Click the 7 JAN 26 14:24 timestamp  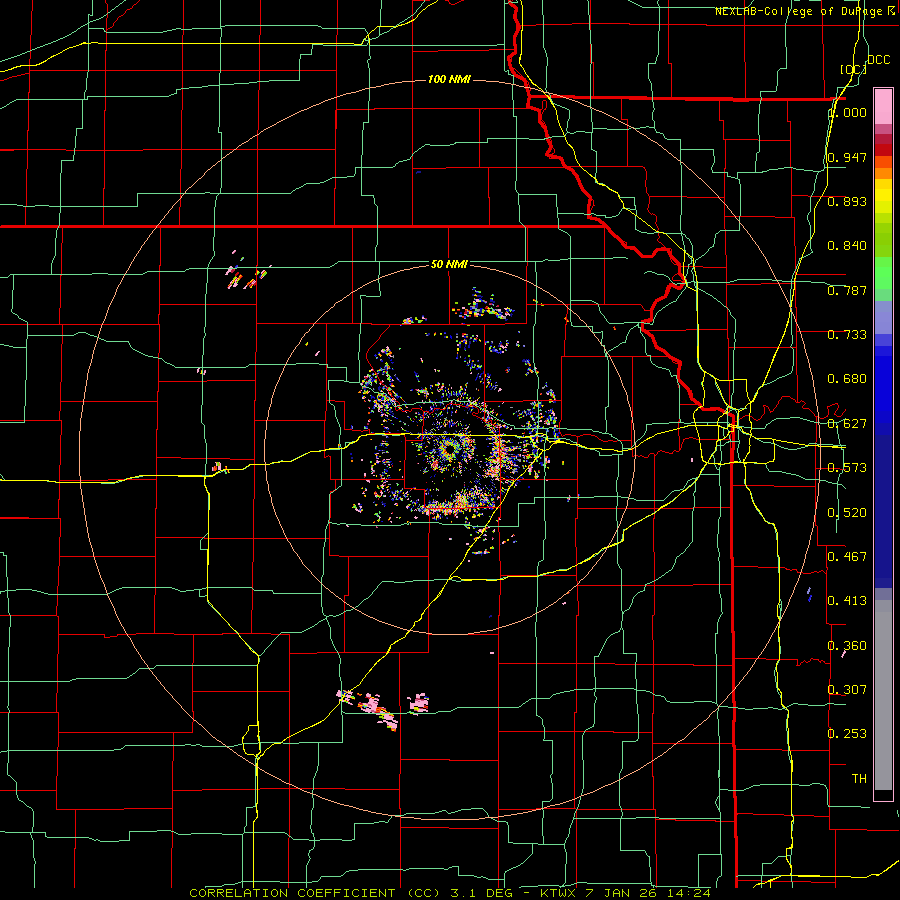(647, 893)
